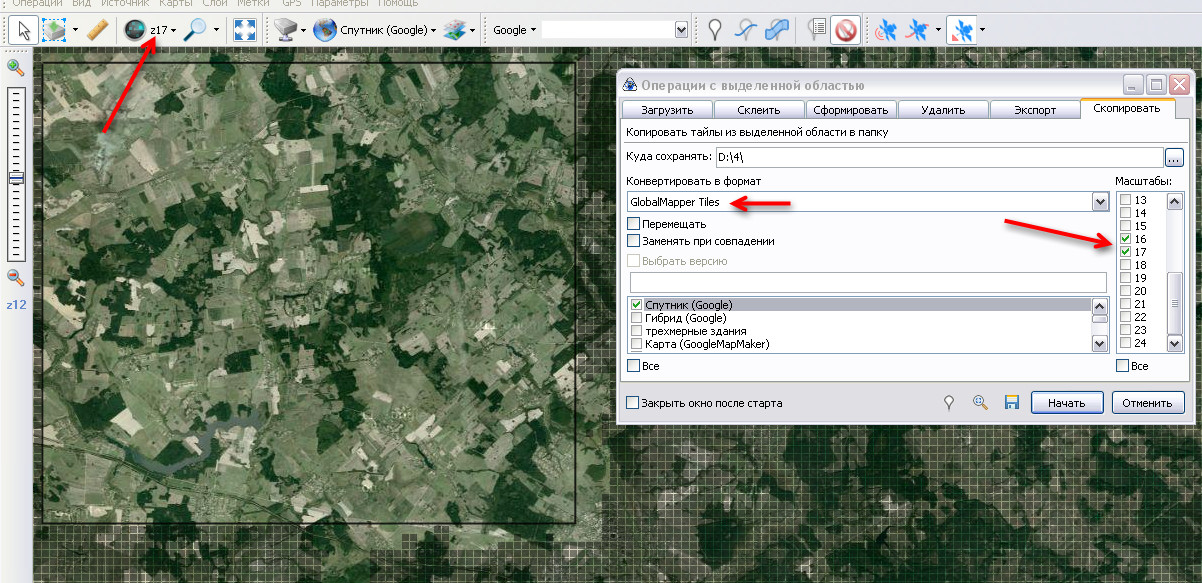The width and height of the screenshot is (1202, 583).
Task: Enable the Перемещать checkbox
Action: [x=633, y=224]
